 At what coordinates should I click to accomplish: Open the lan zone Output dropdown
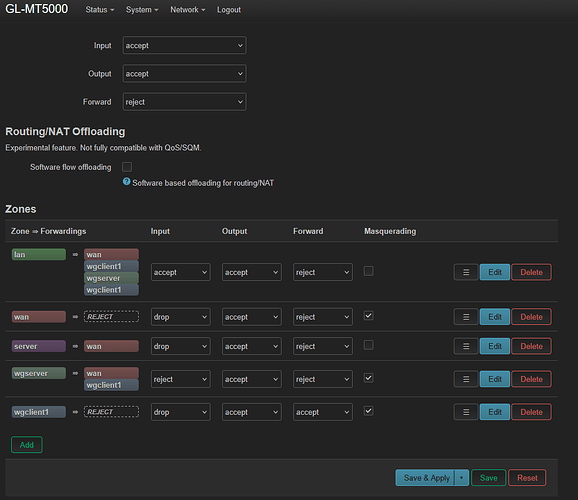pyautogui.click(x=252, y=272)
